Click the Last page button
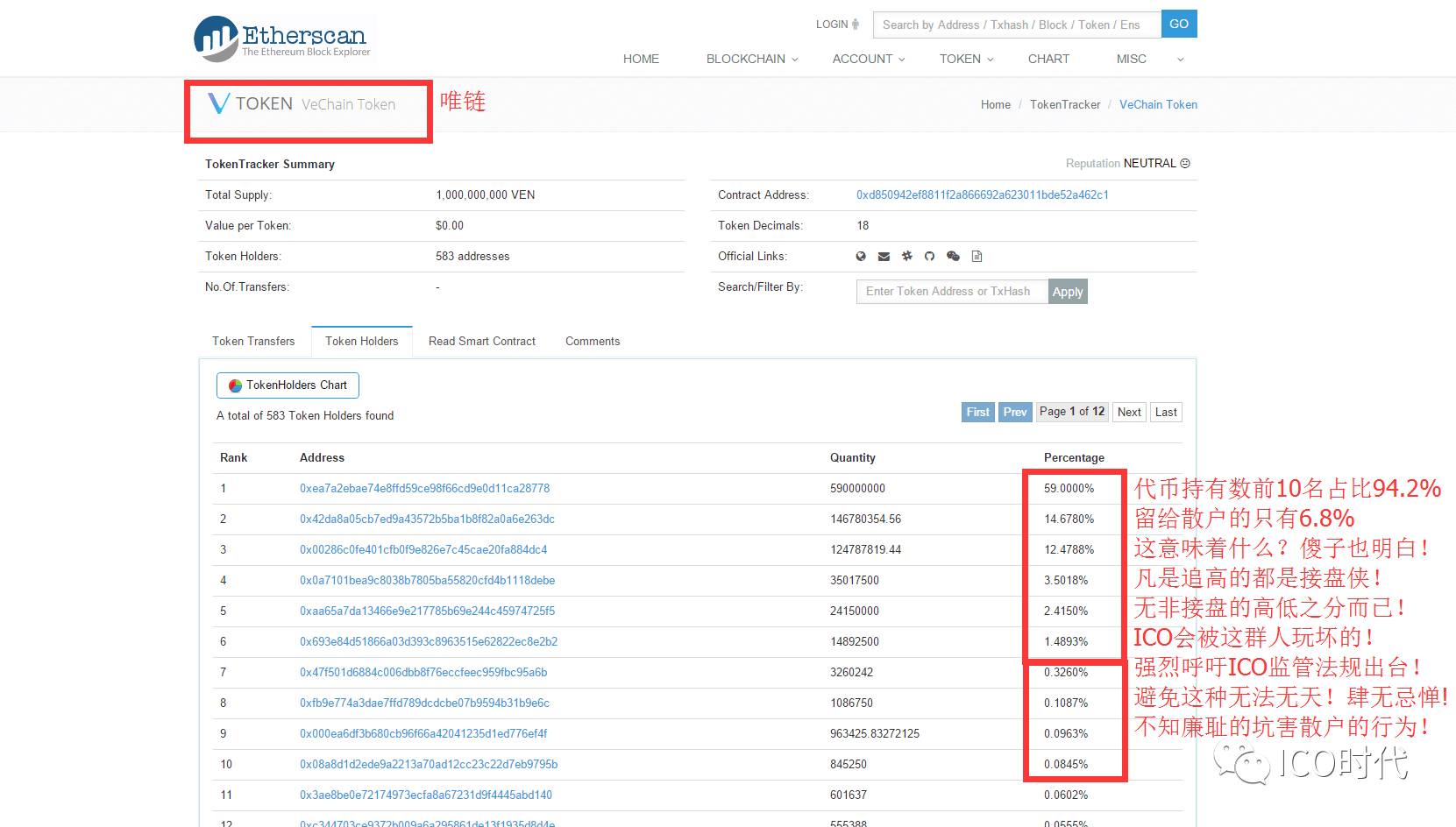The image size is (1456, 827). [x=1166, y=412]
